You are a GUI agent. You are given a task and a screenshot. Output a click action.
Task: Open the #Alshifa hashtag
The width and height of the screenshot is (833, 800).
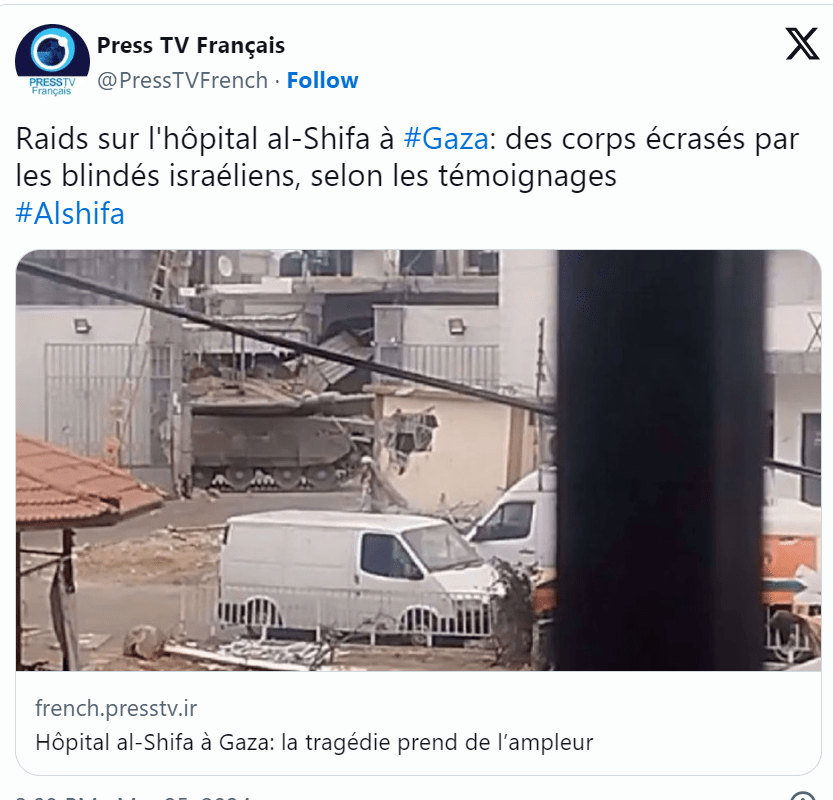point(70,214)
